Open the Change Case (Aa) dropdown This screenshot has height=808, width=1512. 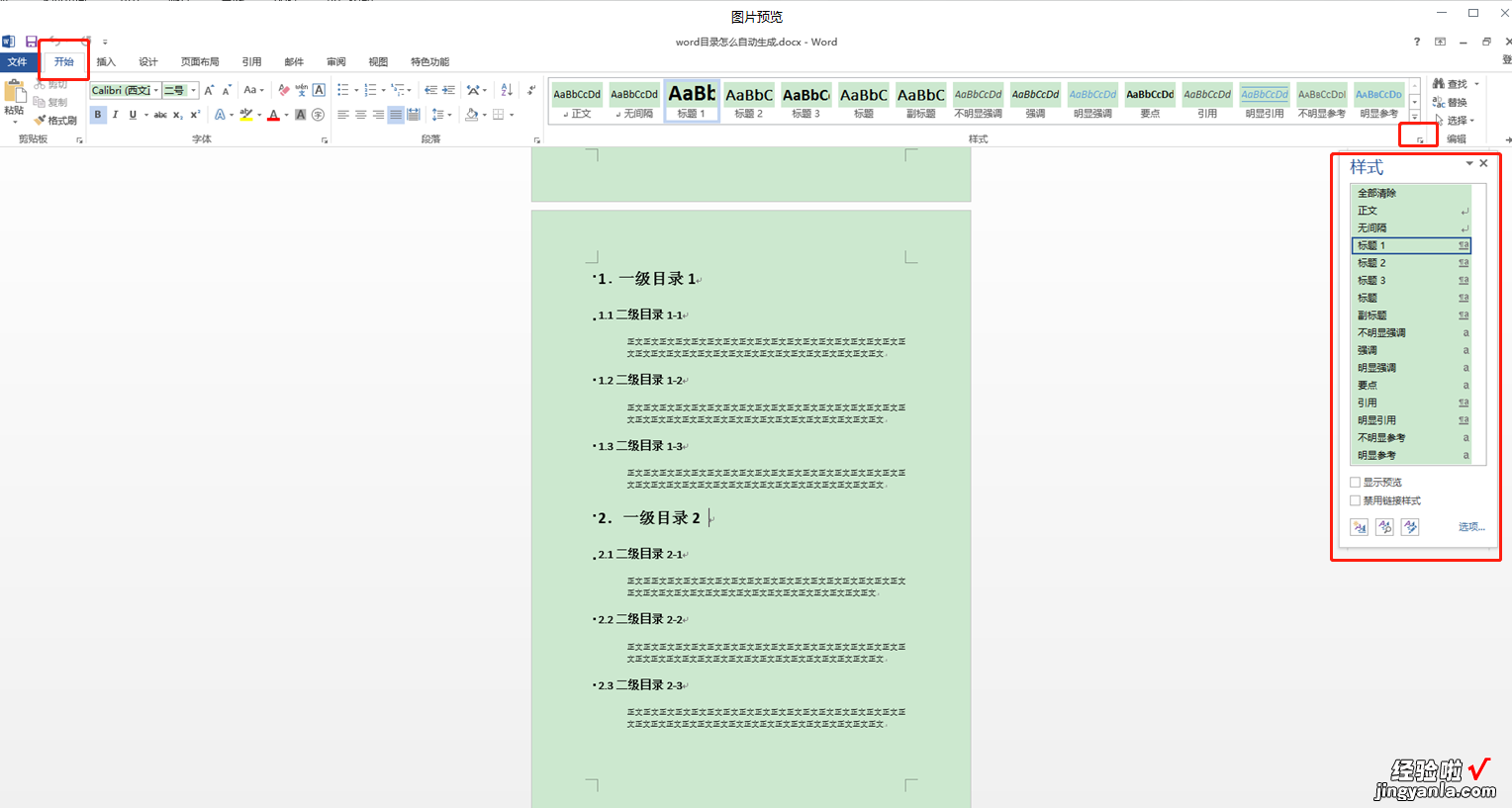(x=254, y=90)
